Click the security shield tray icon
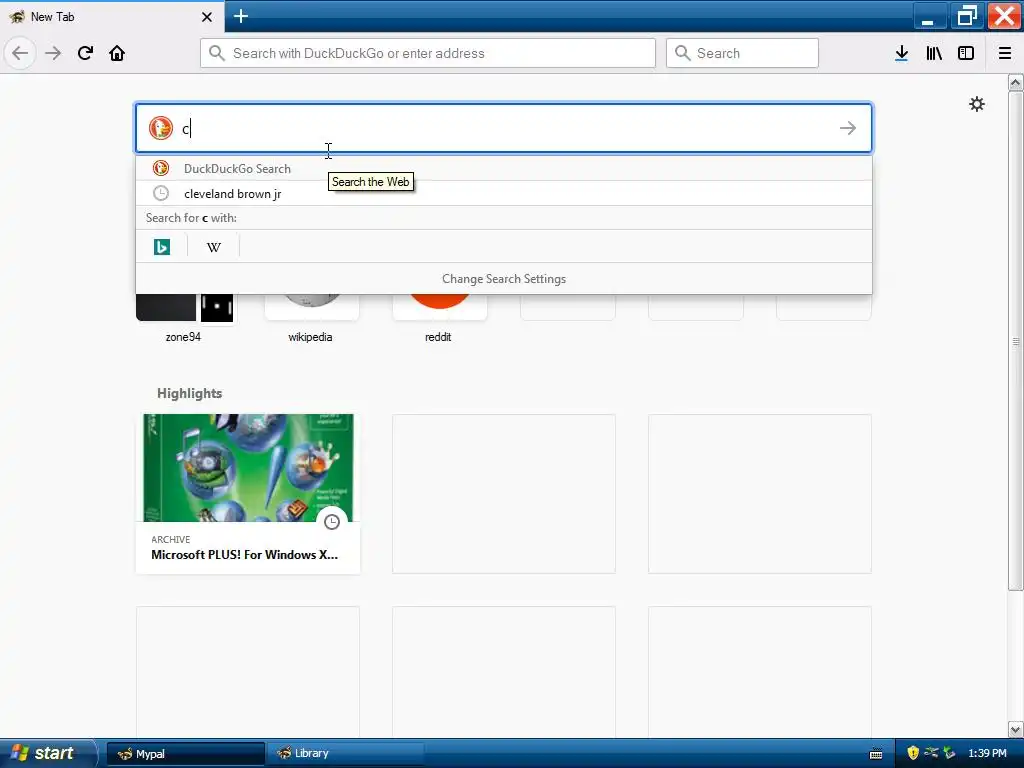1024x768 pixels. click(x=913, y=753)
